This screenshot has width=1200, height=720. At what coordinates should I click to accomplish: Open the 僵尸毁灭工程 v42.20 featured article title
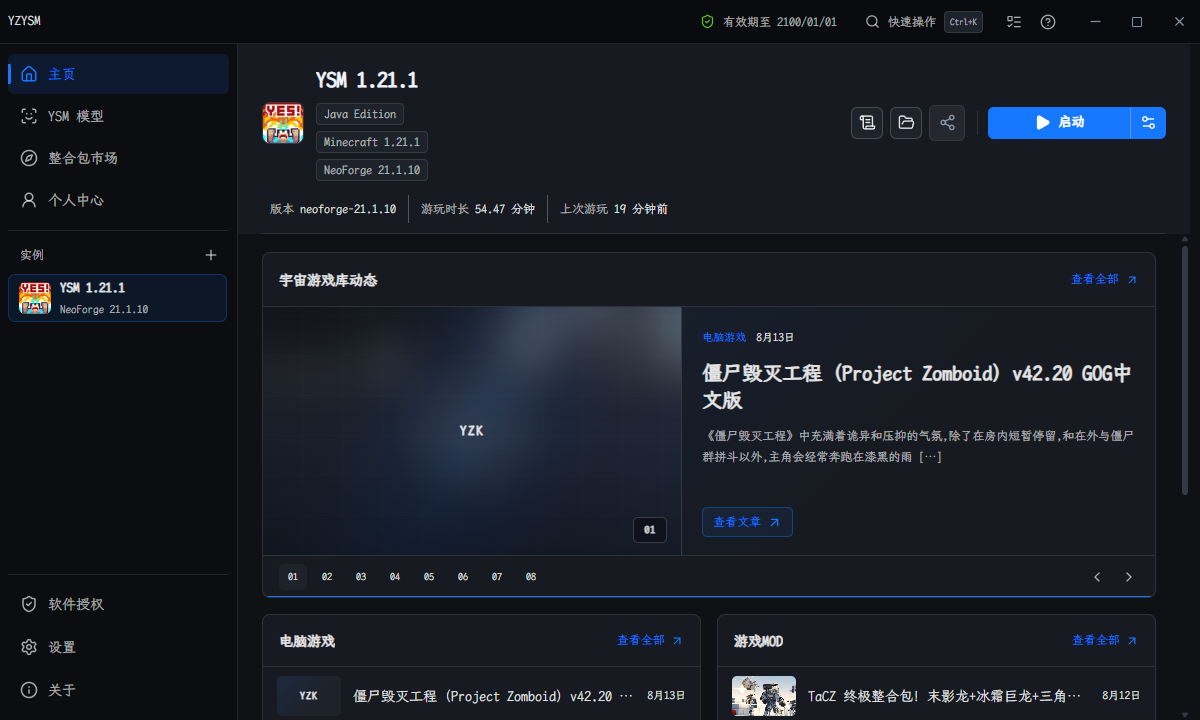pyautogui.click(x=917, y=386)
